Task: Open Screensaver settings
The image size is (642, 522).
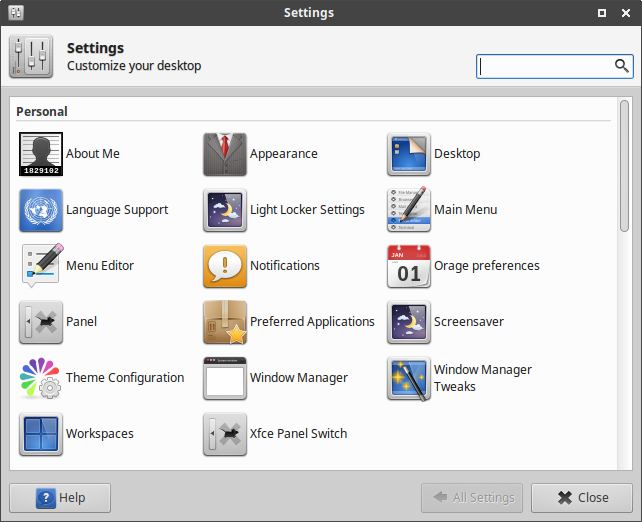Action: point(409,322)
